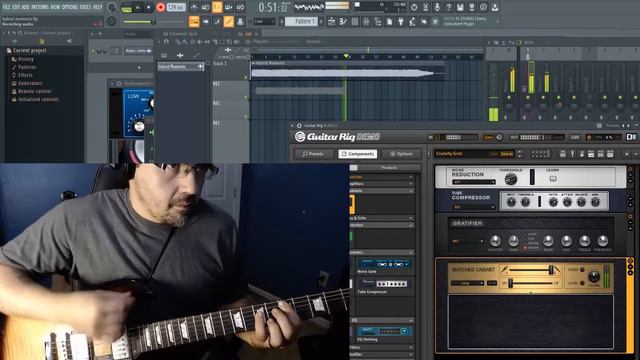Image resolution: width=640 pixels, height=360 pixels.
Task: Toggle the metronome icon
Action: tap(194, 7)
